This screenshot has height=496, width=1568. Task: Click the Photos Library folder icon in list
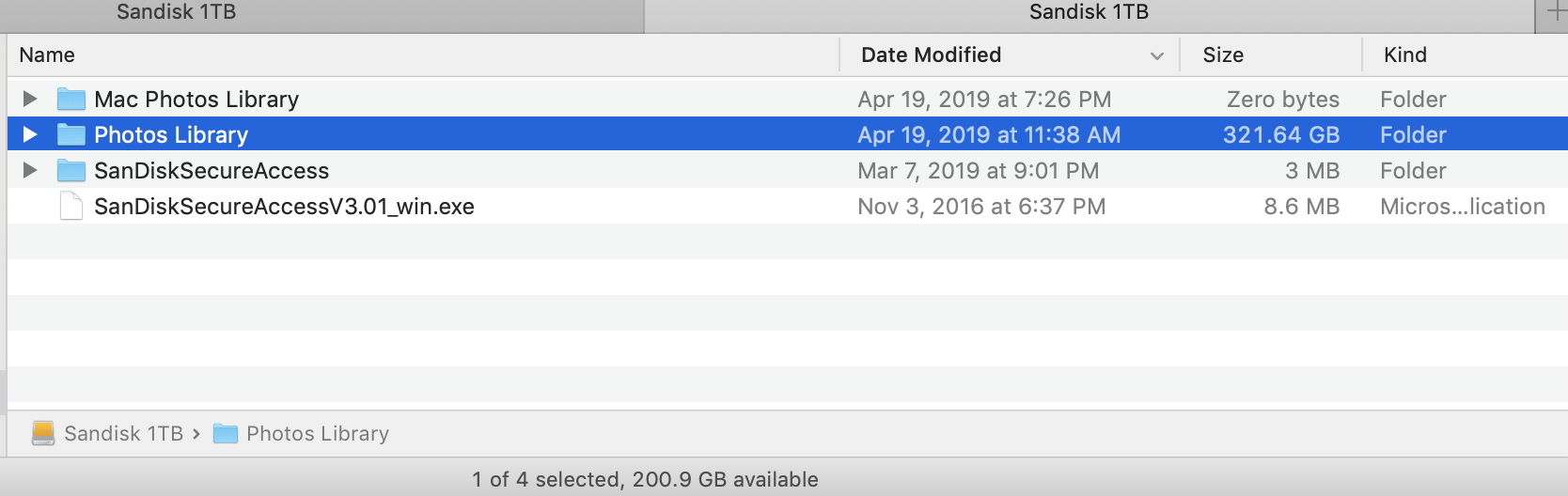tap(71, 135)
